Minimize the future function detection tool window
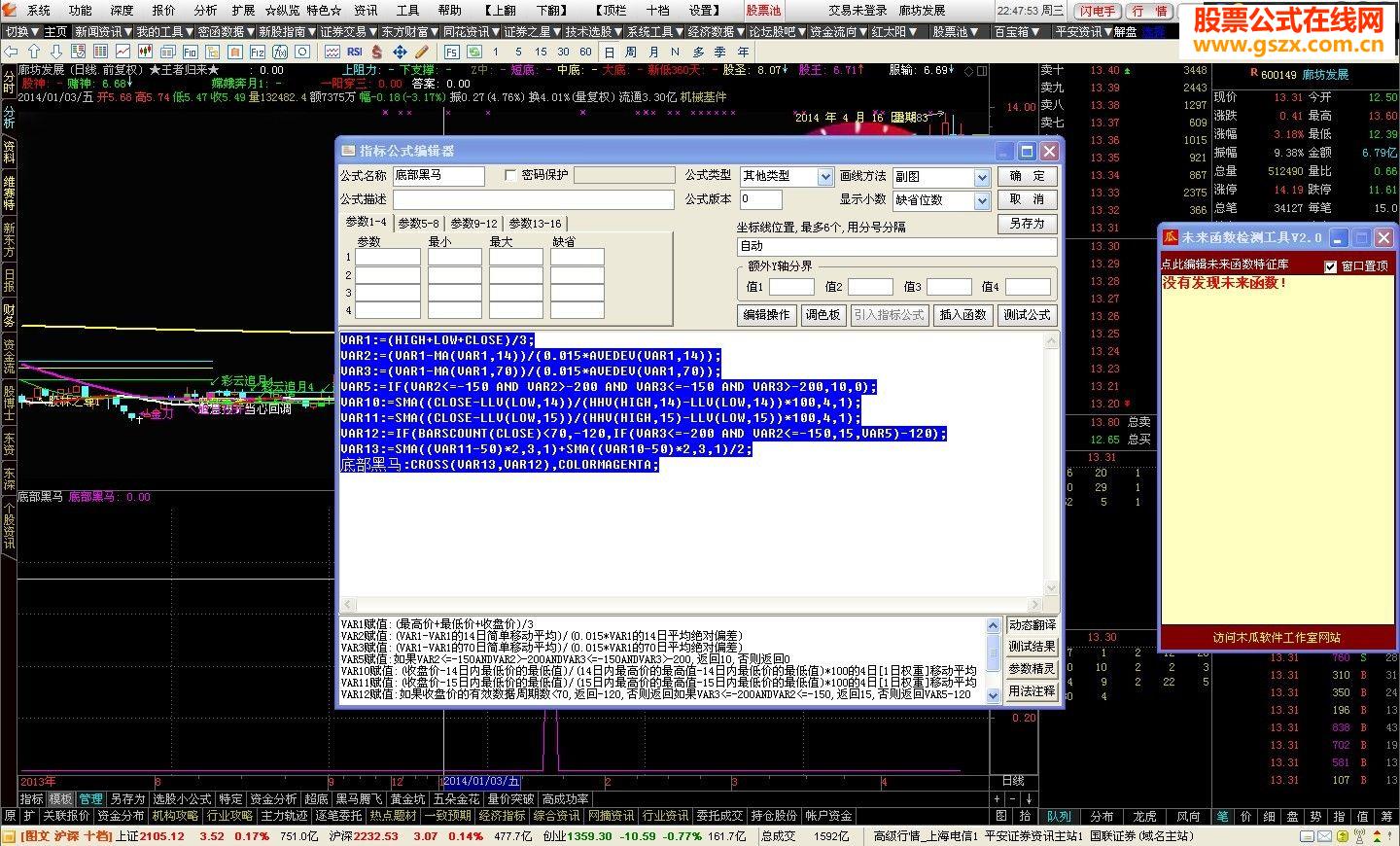 [x=1339, y=237]
